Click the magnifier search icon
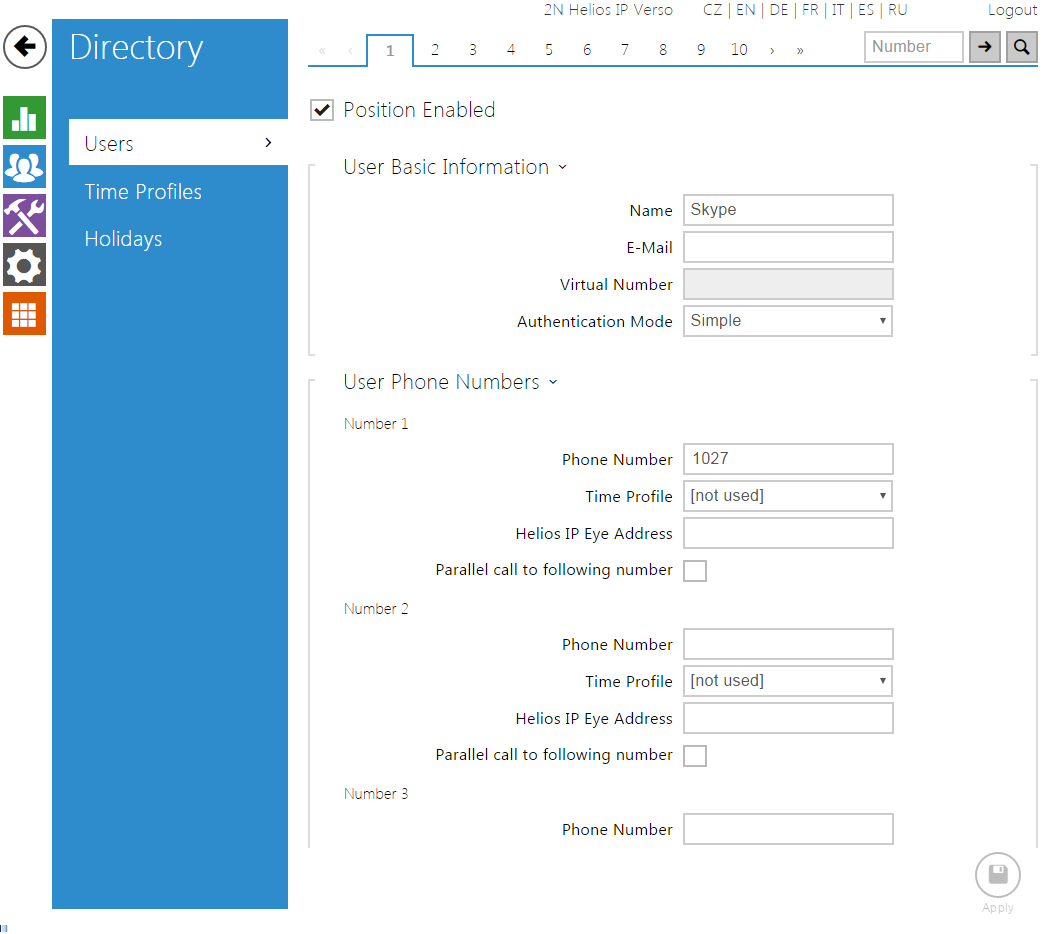The width and height of the screenshot is (1053, 934). click(x=1021, y=47)
